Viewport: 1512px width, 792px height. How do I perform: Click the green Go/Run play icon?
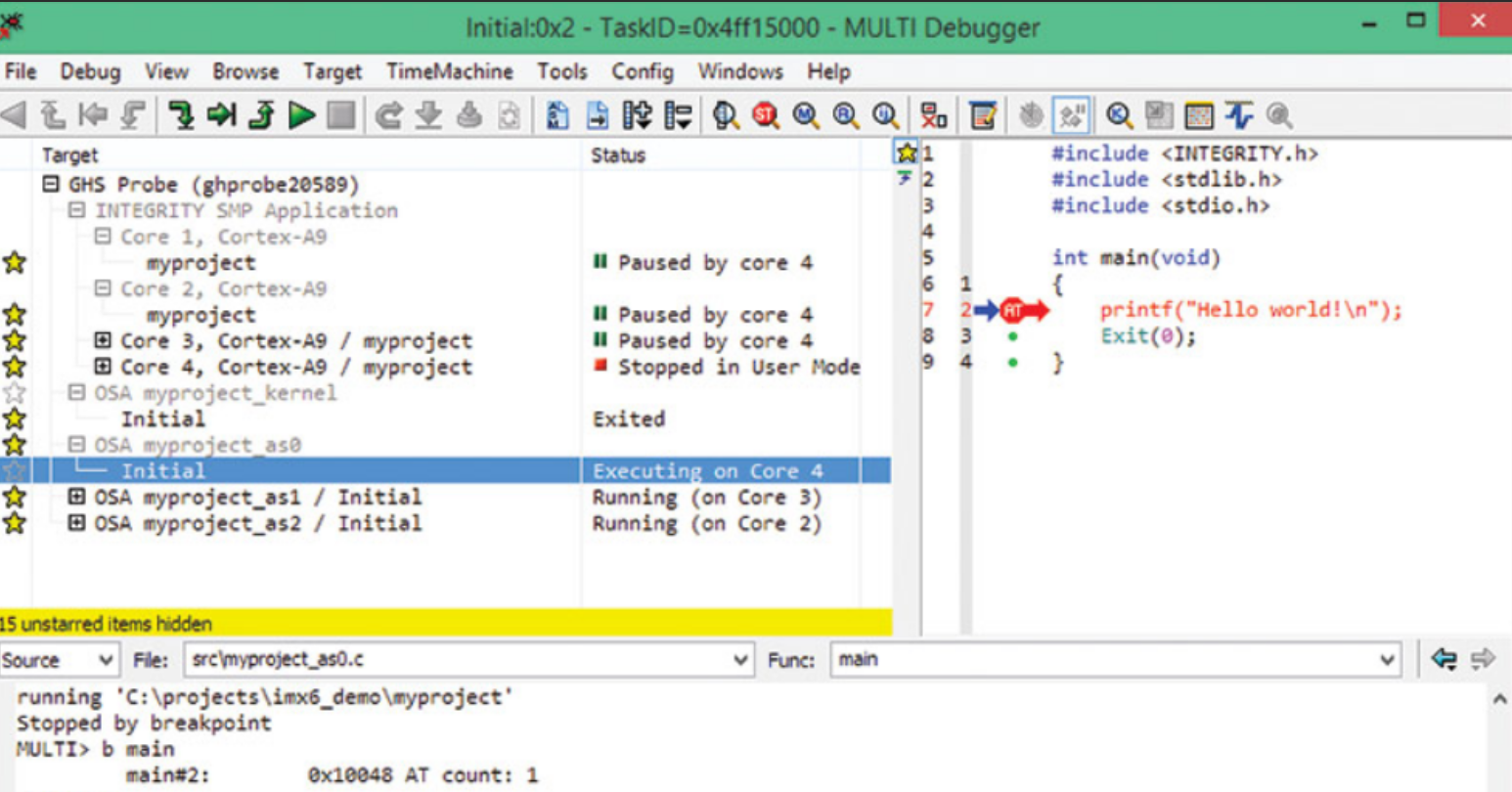(301, 115)
